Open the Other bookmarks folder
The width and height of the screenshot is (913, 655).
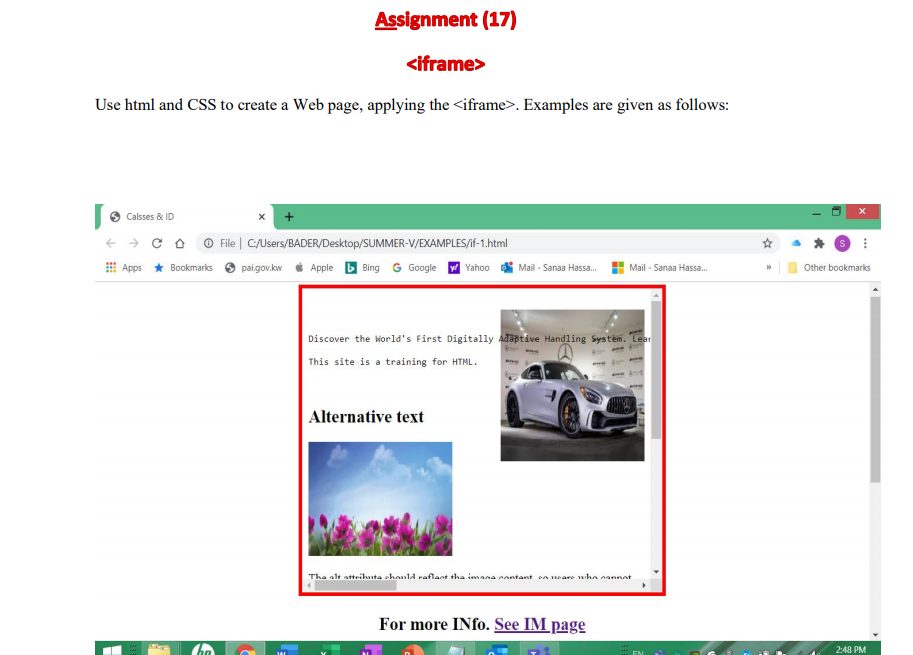point(829,268)
